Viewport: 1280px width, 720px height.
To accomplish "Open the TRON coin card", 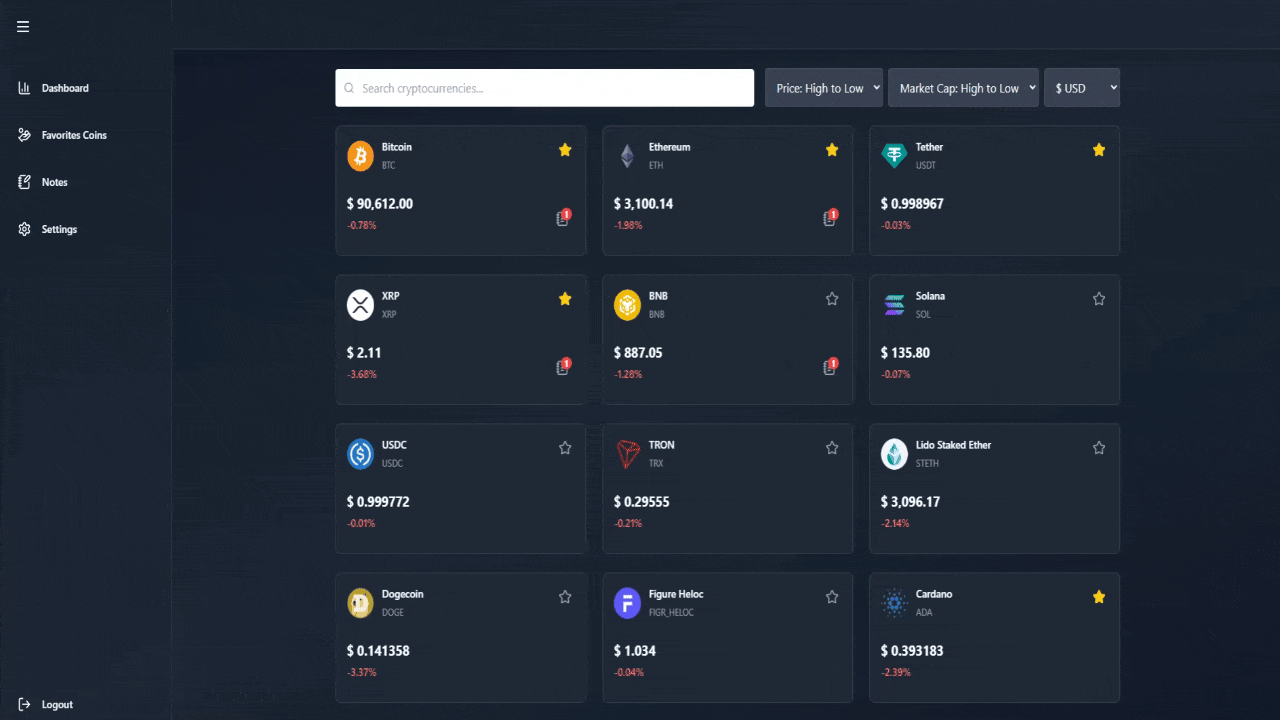I will click(727, 488).
